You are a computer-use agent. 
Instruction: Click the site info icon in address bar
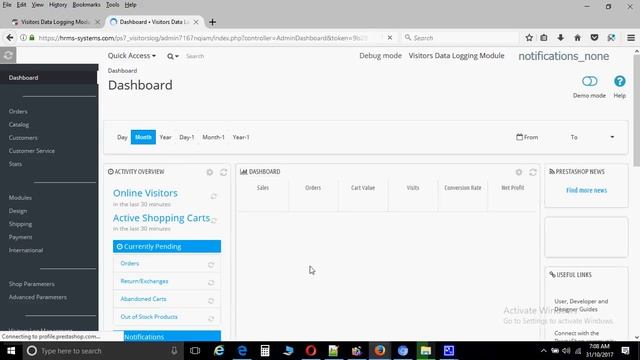pos(23,38)
